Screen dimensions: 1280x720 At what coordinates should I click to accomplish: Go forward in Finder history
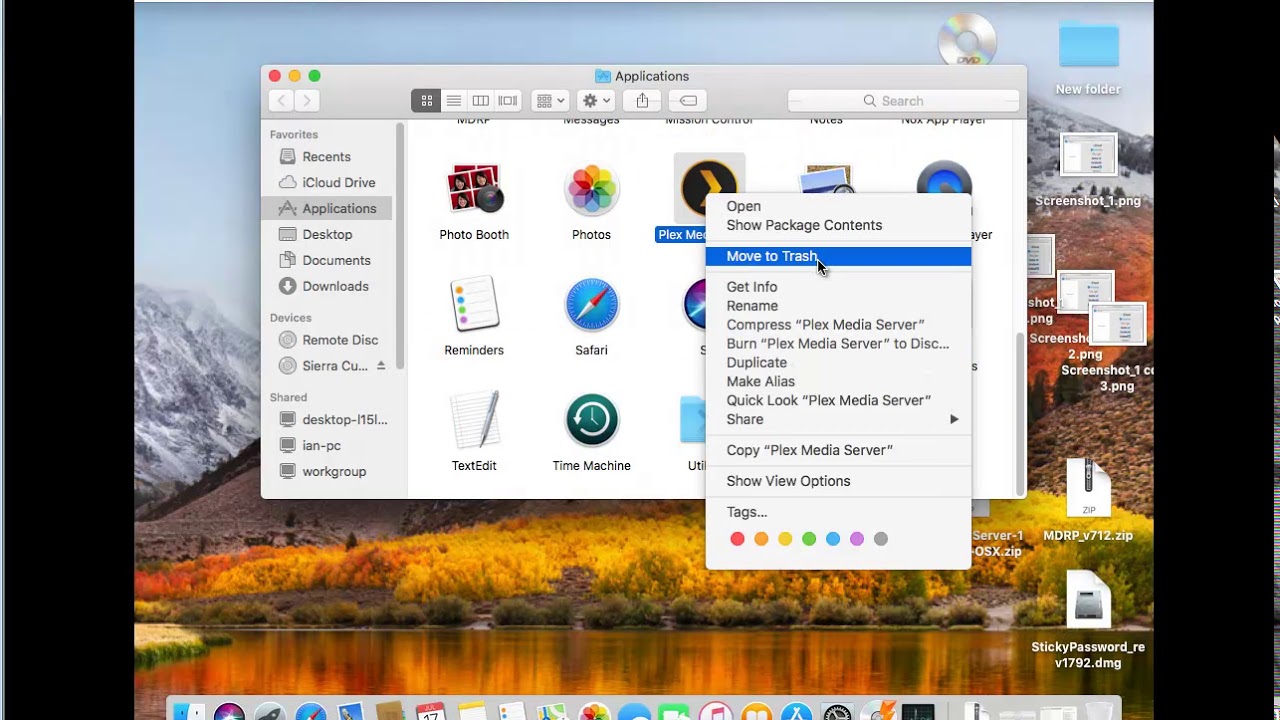307,100
